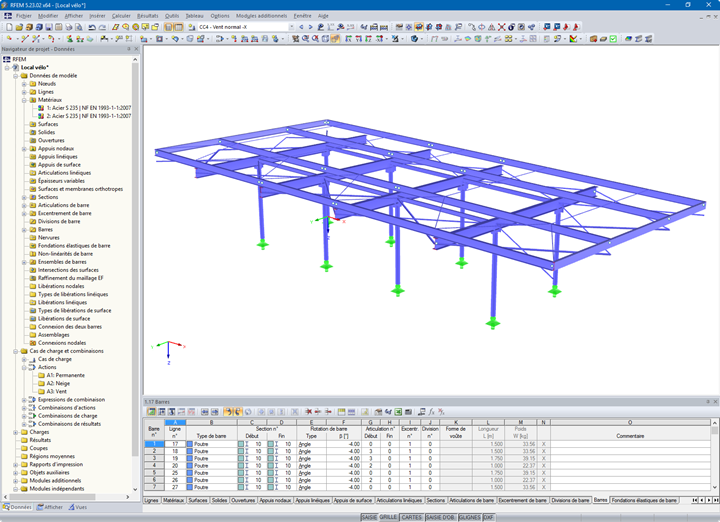Select table row header 3

154,458
